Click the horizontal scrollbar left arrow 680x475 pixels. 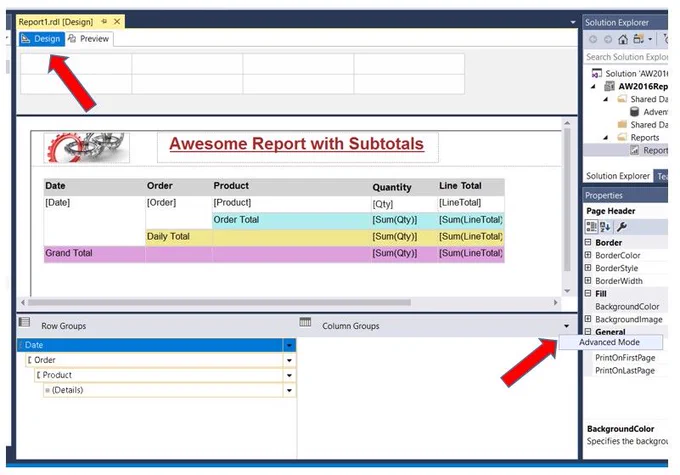click(23, 302)
